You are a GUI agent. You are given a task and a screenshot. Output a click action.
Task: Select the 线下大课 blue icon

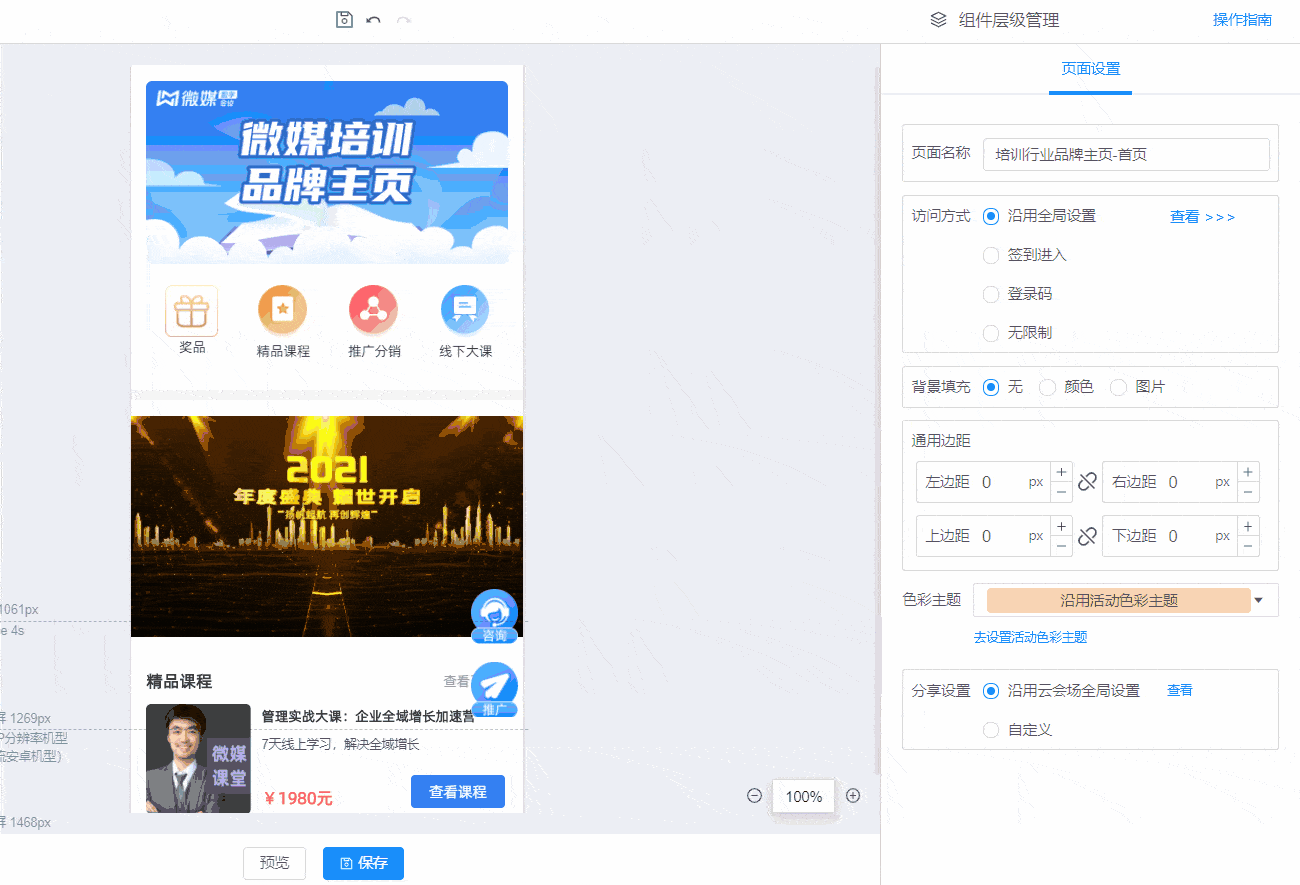[x=465, y=310]
